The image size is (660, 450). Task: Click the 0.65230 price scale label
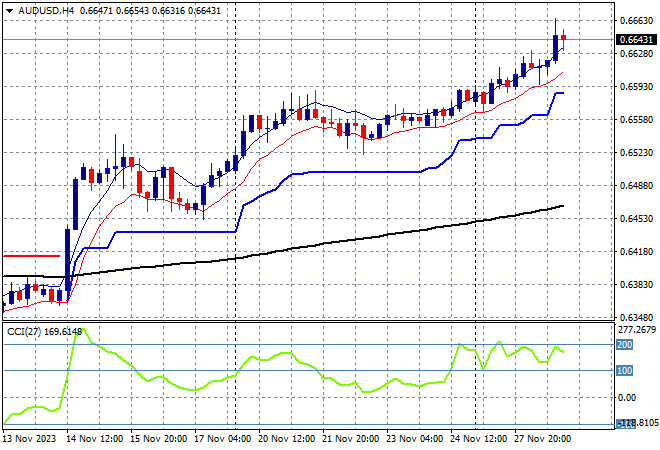pyautogui.click(x=637, y=152)
